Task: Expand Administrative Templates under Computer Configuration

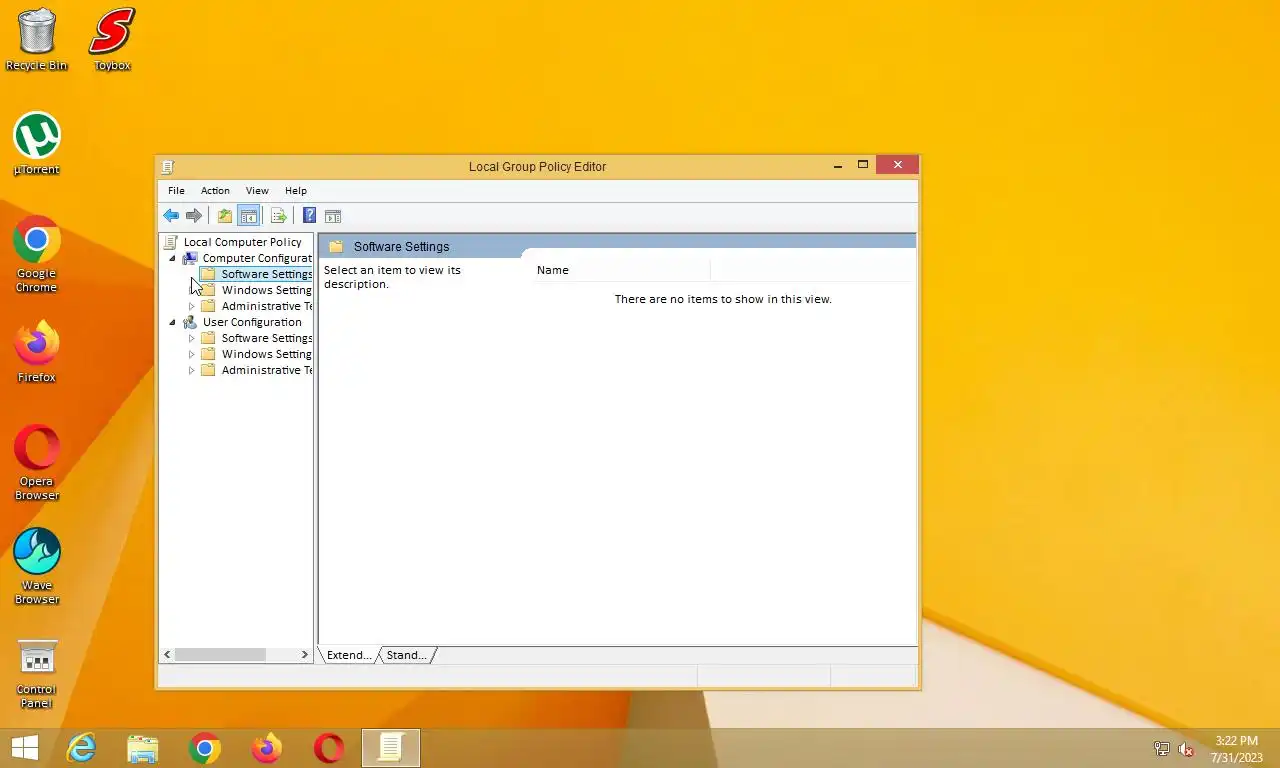Action: click(192, 306)
